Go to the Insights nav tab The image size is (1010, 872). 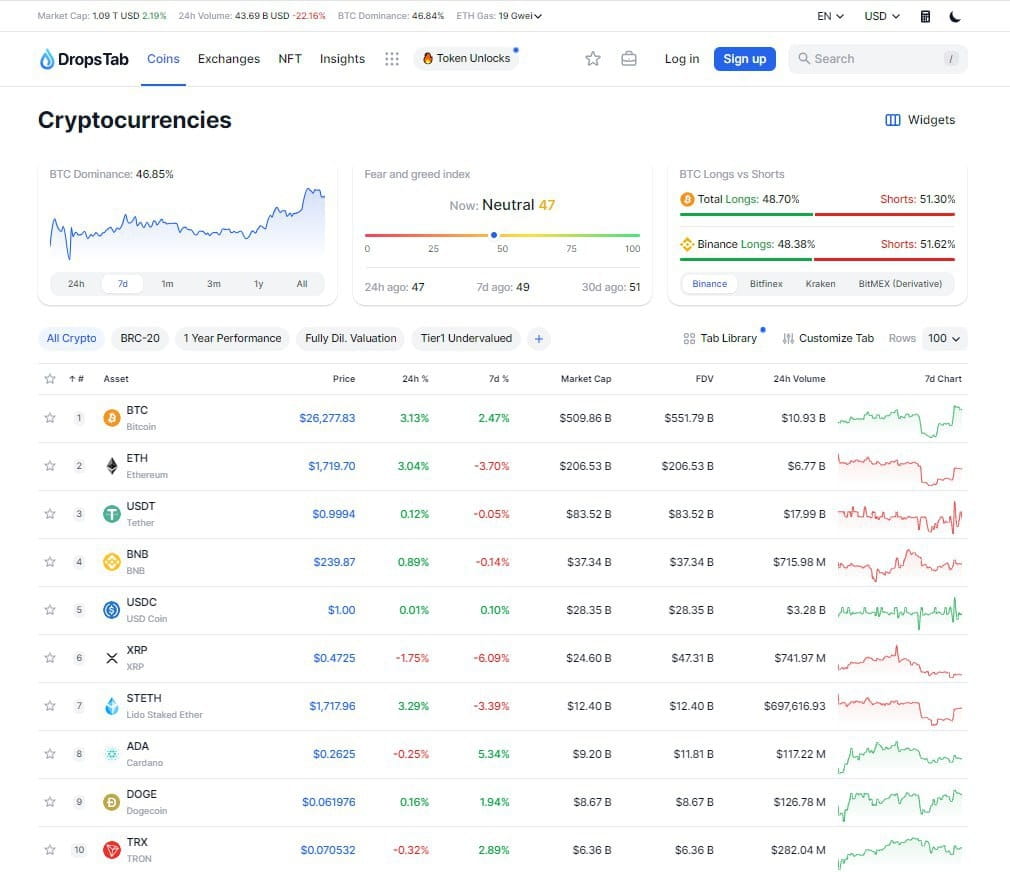point(342,59)
